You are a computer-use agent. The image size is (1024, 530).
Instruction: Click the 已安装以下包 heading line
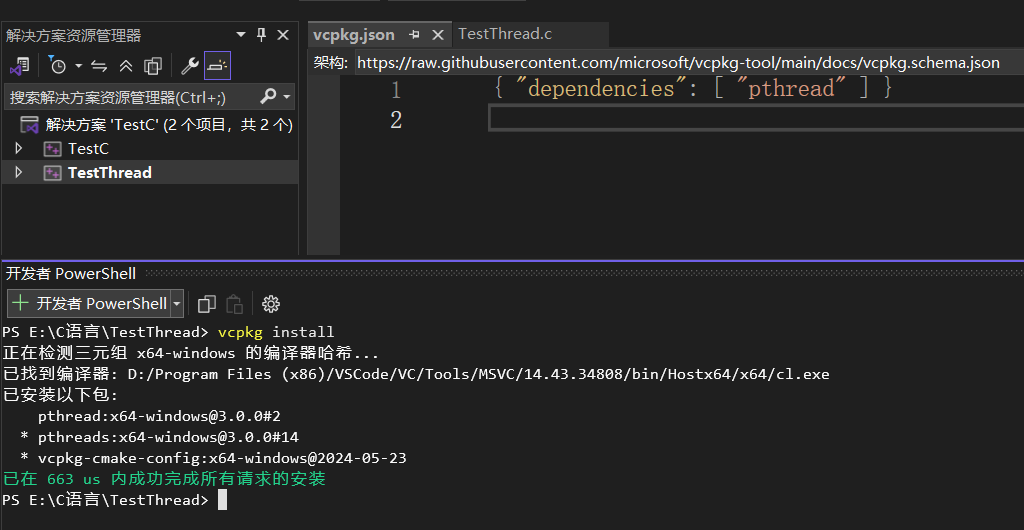tap(61, 396)
